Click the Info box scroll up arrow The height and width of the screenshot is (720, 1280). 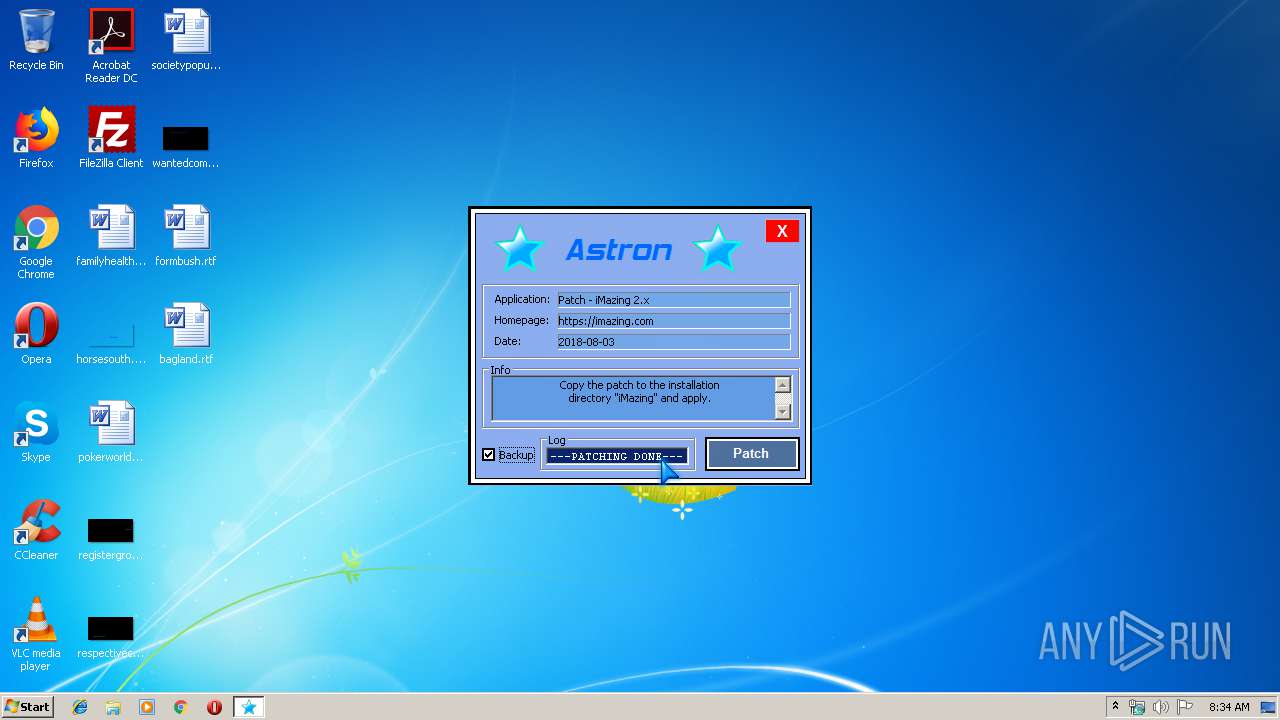(x=782, y=385)
